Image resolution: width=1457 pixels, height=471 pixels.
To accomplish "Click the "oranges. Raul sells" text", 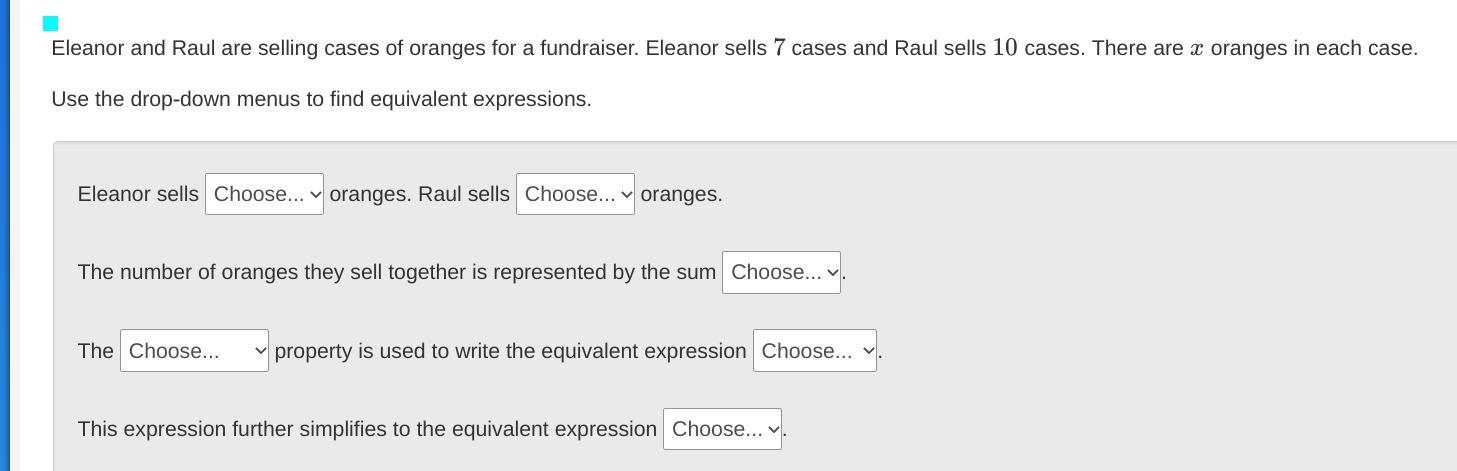I will pos(419,194).
